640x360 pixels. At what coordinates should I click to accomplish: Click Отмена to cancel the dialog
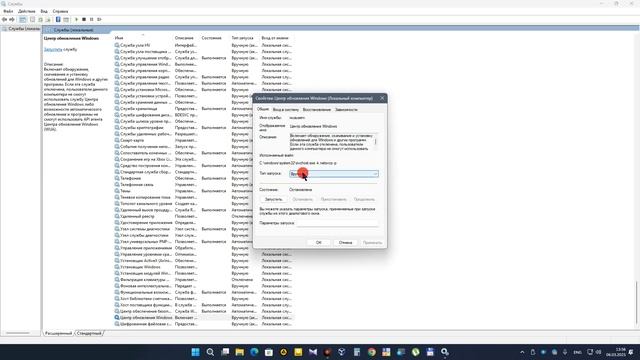345,242
